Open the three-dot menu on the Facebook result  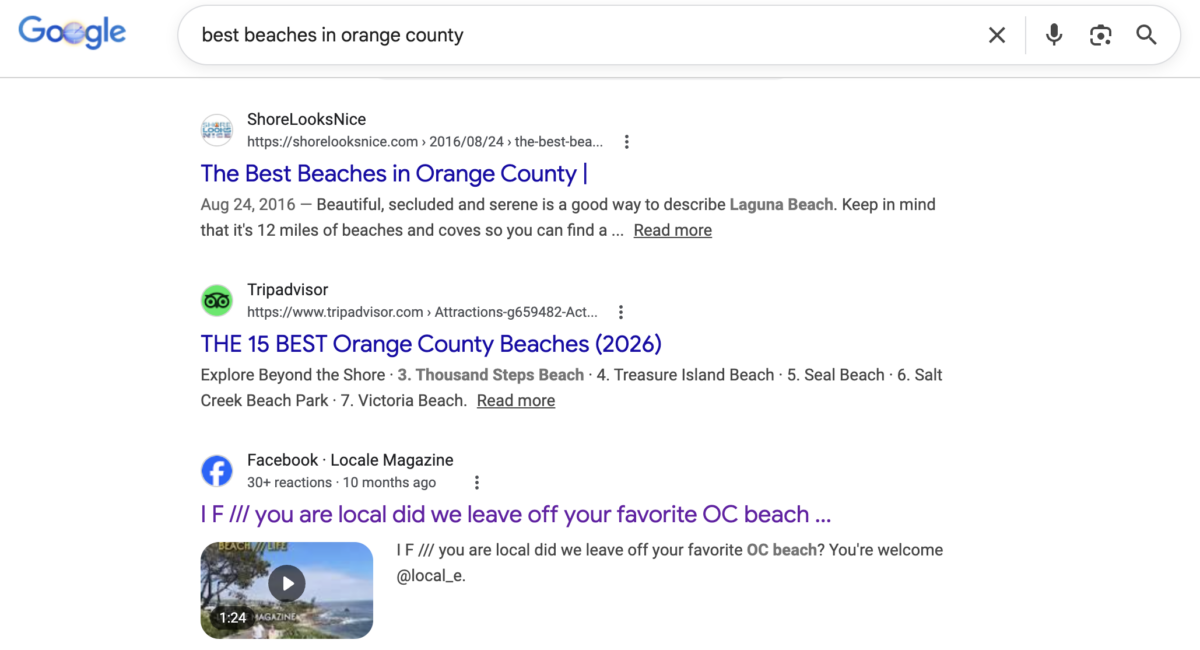(477, 482)
